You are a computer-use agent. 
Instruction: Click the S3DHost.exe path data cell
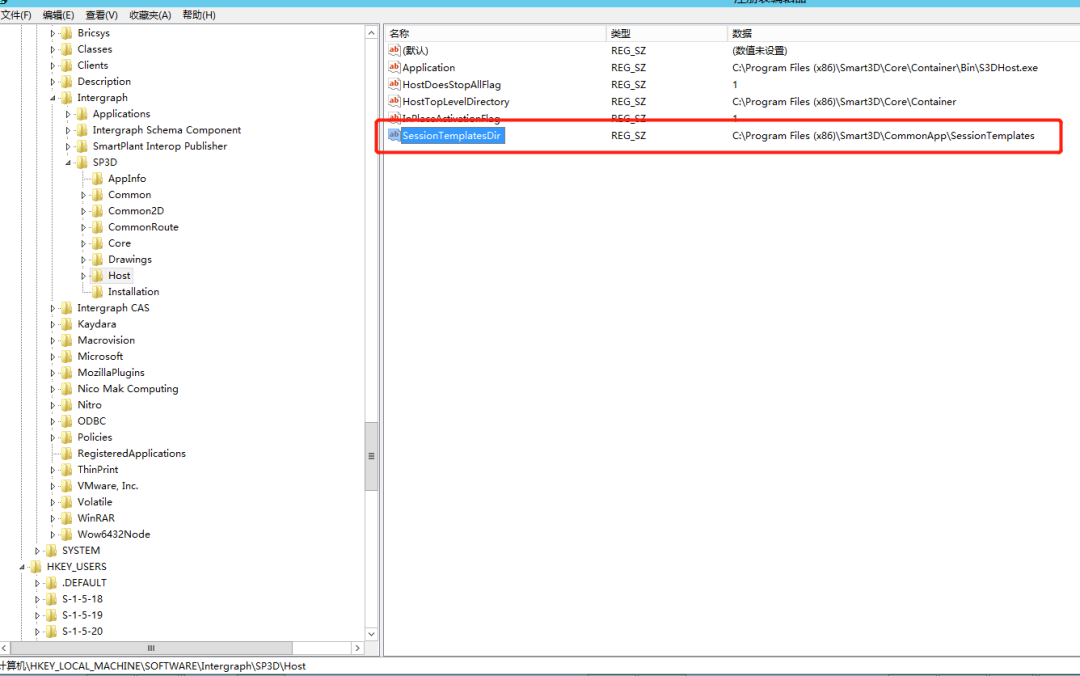pyautogui.click(x=884, y=68)
